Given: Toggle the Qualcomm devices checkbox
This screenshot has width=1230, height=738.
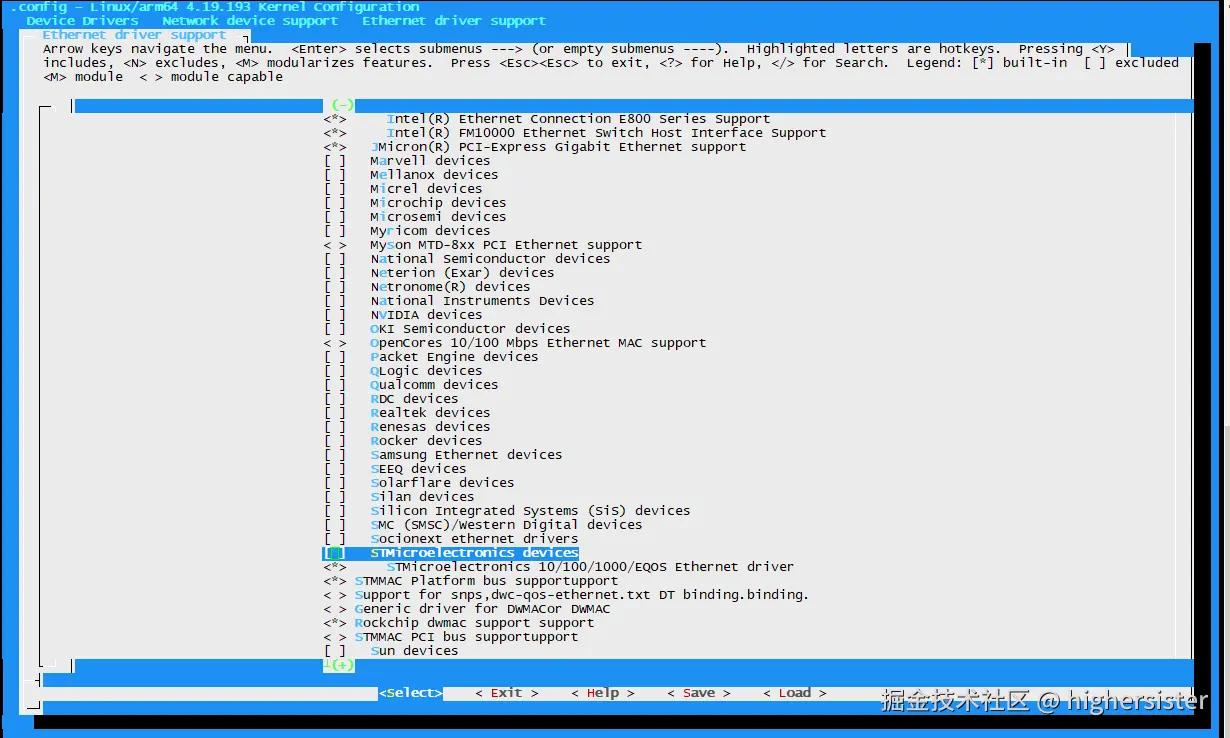Looking at the screenshot, I should 335,384.
